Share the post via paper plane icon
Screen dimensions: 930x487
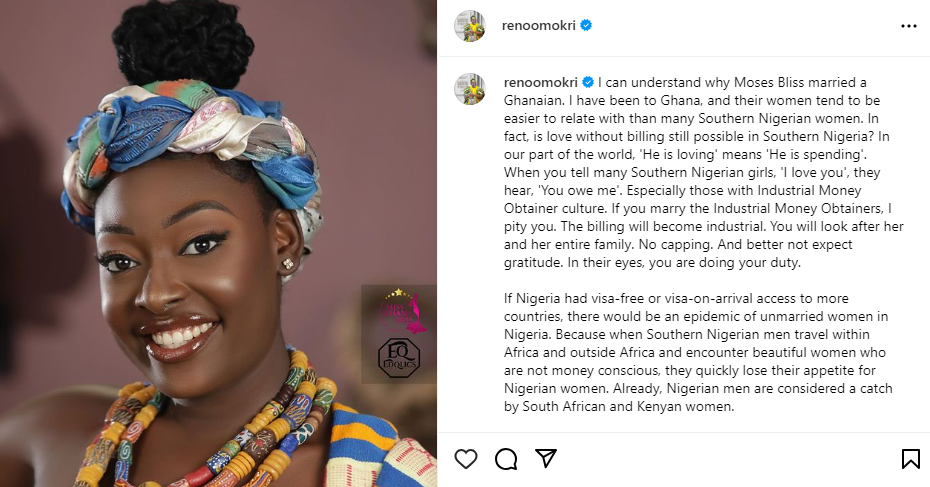[545, 459]
